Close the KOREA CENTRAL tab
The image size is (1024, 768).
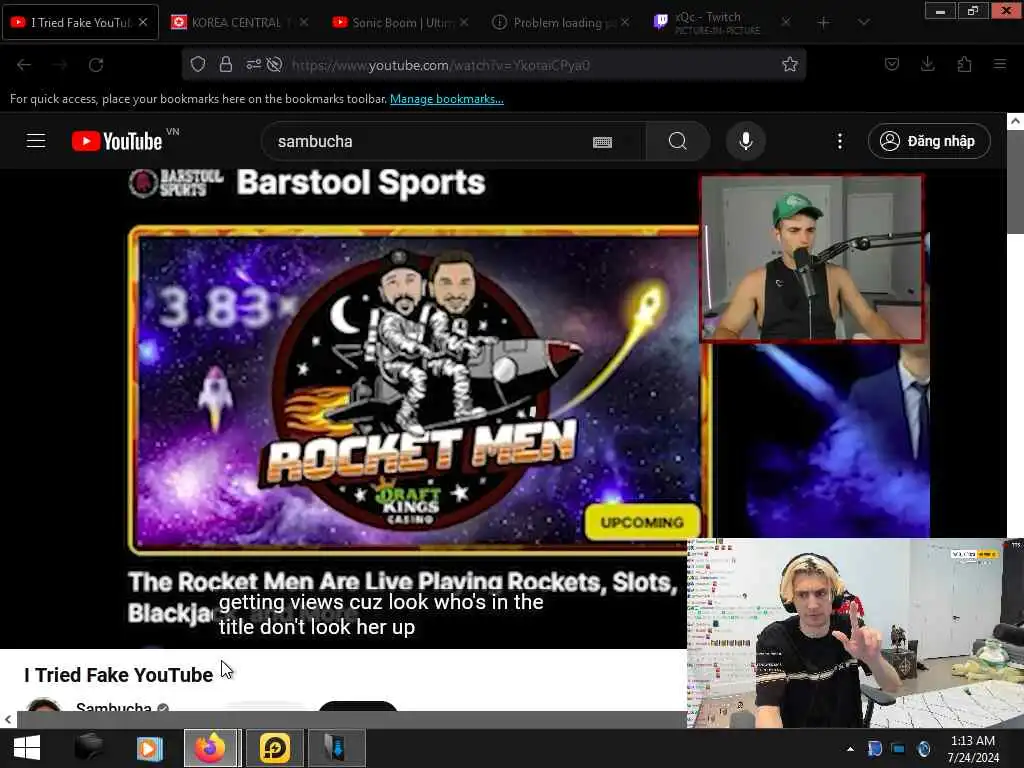point(304,22)
